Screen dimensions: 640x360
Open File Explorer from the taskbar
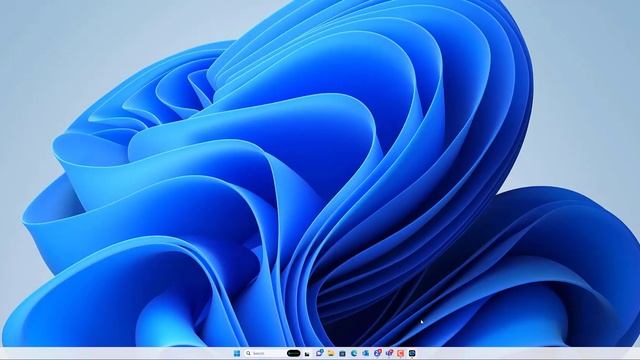point(331,353)
